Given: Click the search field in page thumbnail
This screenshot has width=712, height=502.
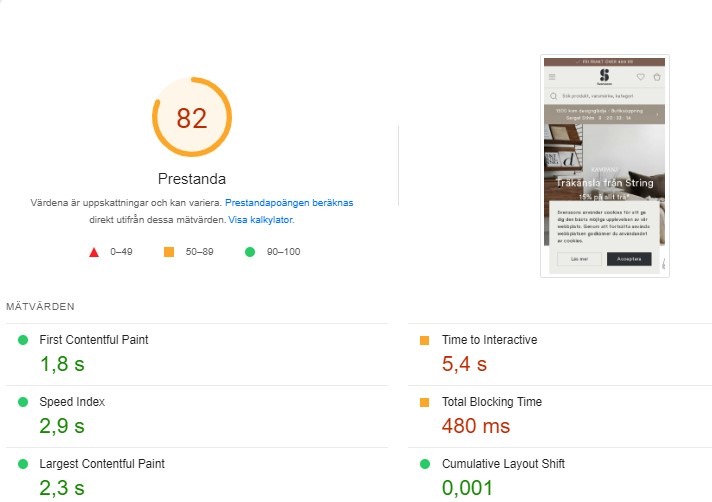Looking at the screenshot, I should 605,96.
